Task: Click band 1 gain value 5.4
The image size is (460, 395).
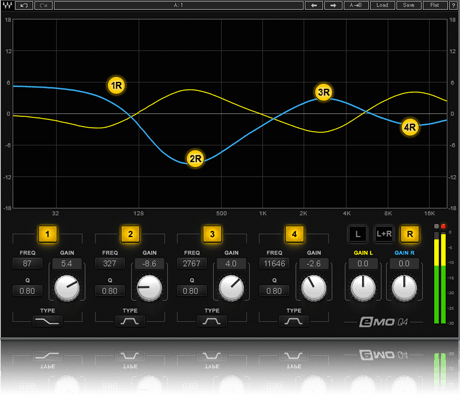Action: 66,263
